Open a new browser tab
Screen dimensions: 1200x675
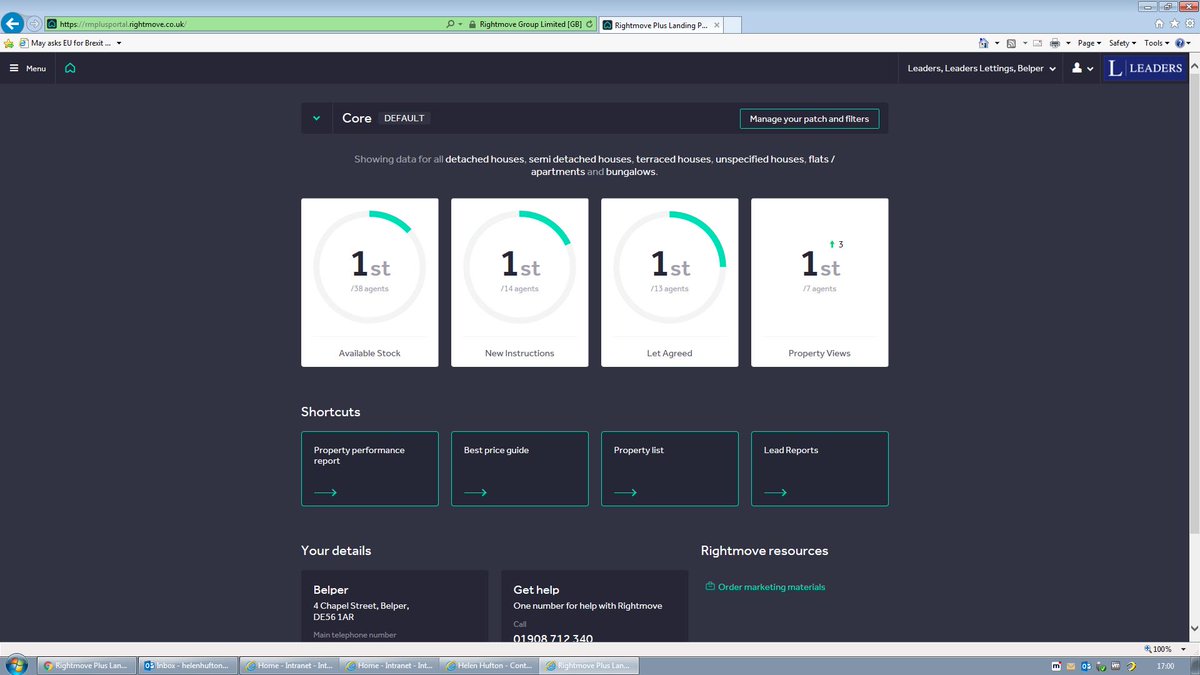pos(732,24)
